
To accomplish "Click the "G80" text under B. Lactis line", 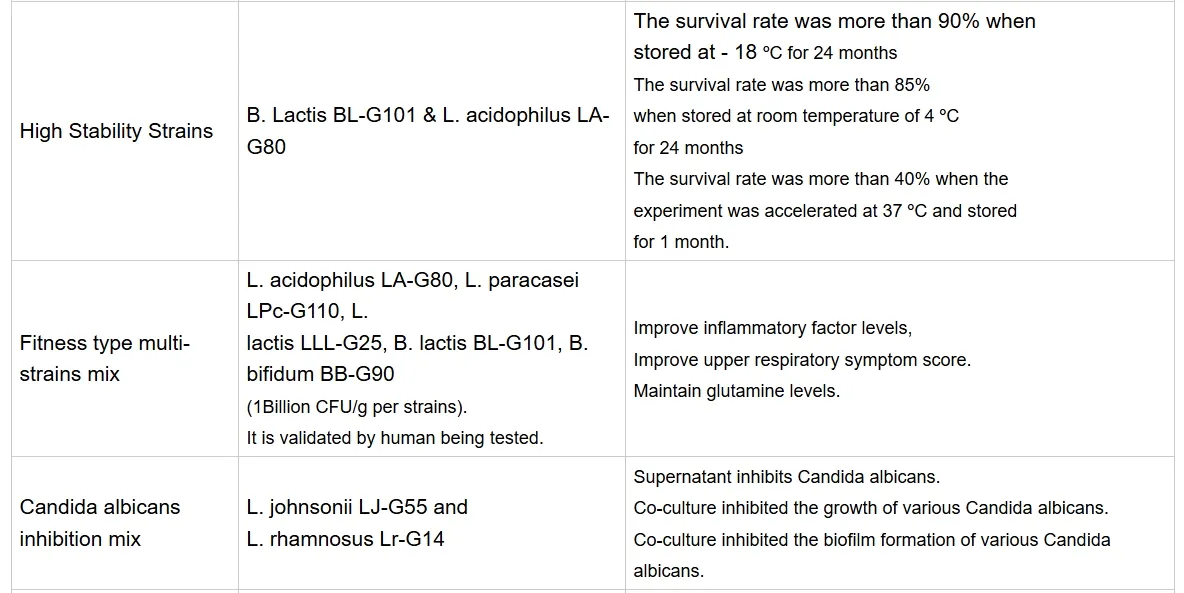I will [266, 147].
